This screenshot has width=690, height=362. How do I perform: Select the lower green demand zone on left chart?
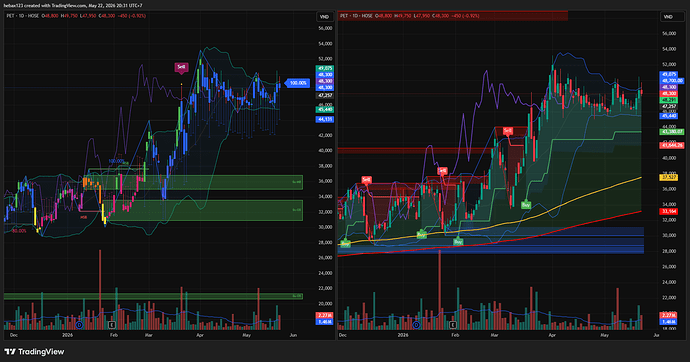coord(203,210)
